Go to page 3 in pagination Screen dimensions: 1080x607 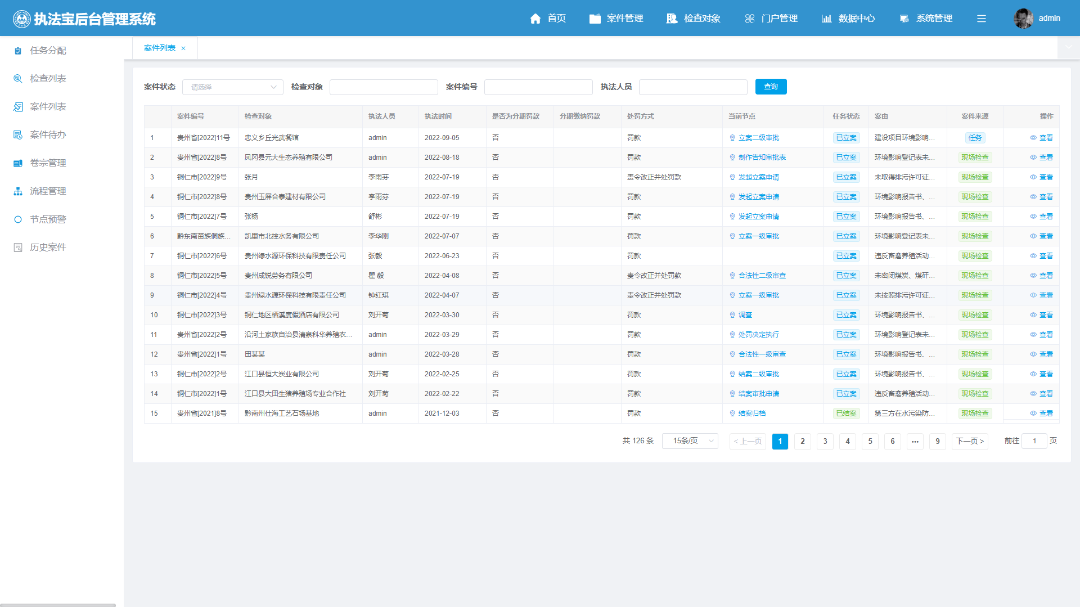825,441
